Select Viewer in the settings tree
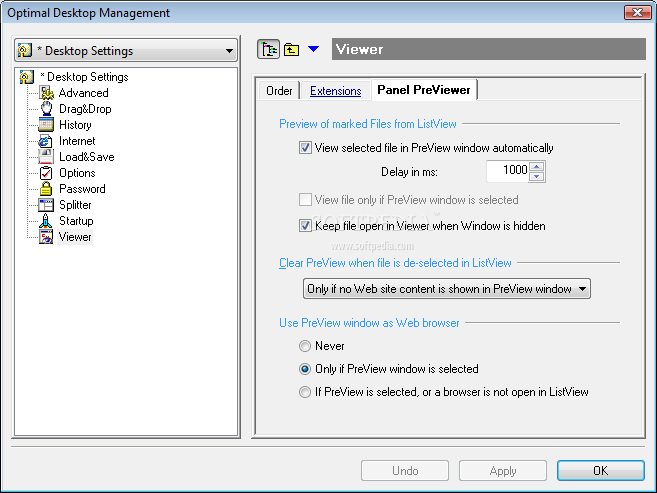This screenshot has height=493, width=657. (75, 237)
